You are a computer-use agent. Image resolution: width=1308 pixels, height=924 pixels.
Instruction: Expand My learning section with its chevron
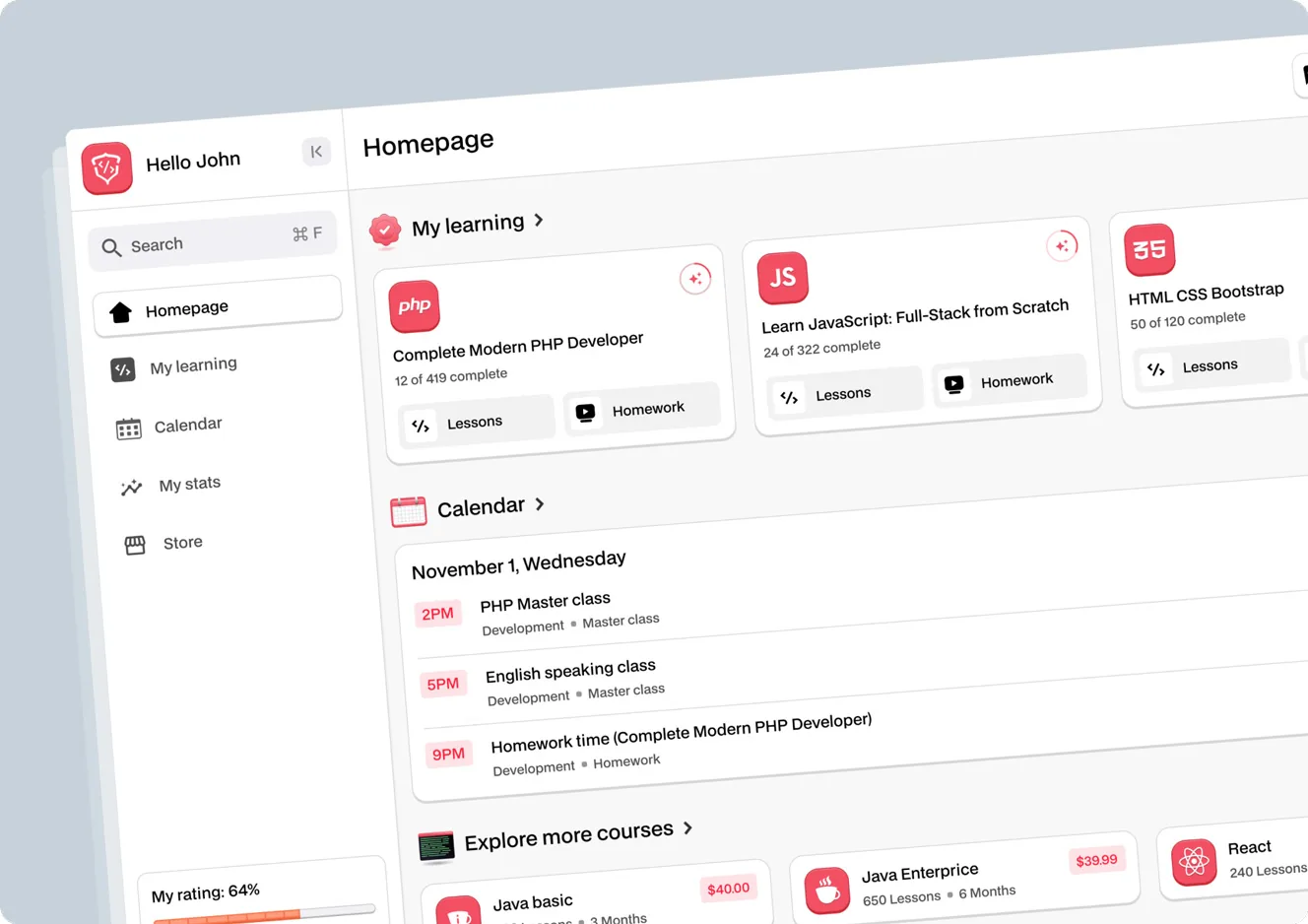(x=539, y=220)
